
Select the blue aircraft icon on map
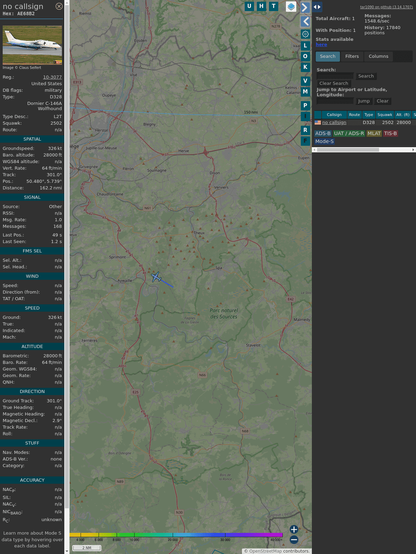pyautogui.click(x=156, y=277)
